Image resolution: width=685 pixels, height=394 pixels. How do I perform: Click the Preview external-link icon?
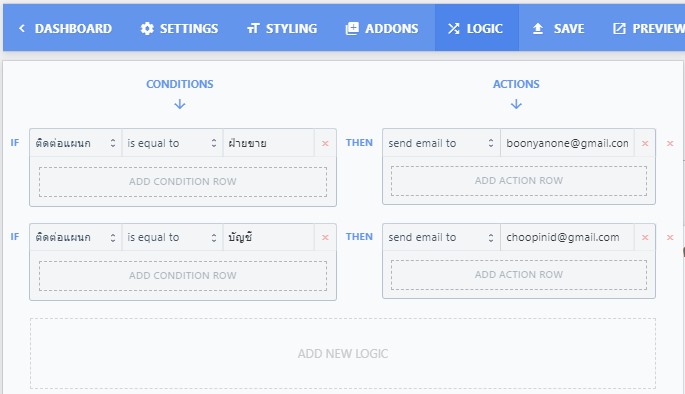pos(619,28)
